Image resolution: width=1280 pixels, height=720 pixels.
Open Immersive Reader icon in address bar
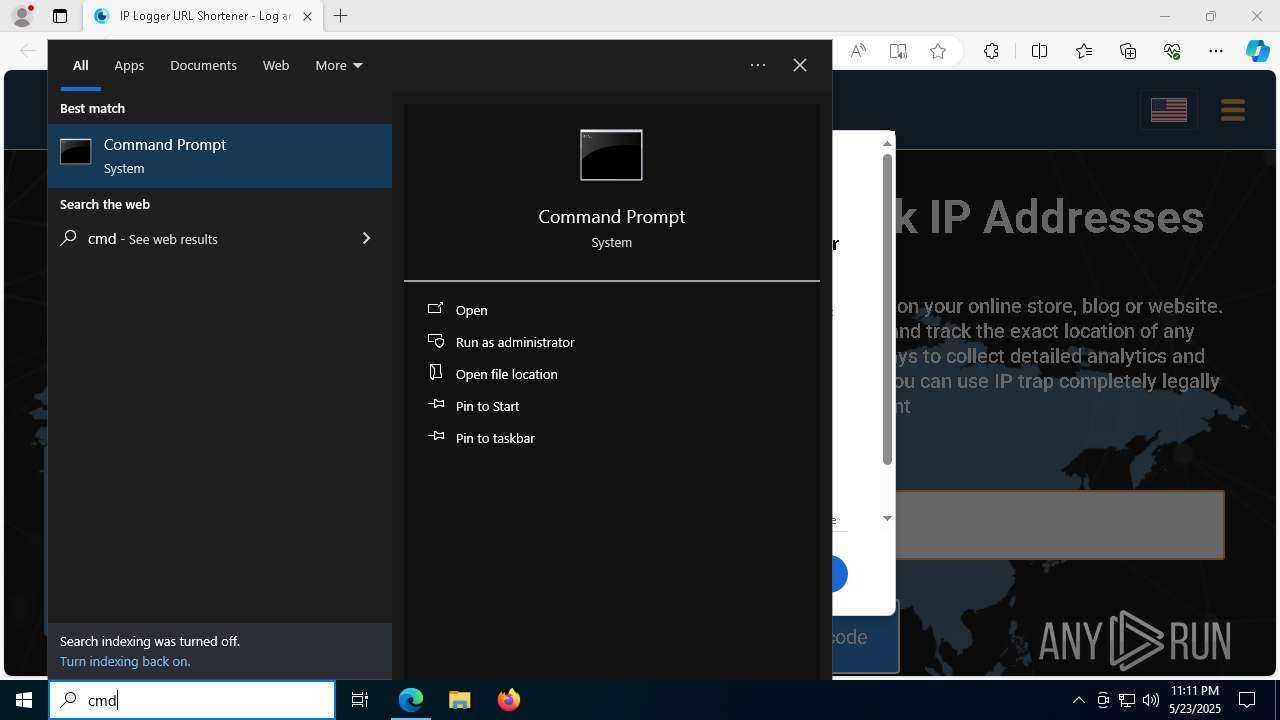pyautogui.click(x=898, y=51)
